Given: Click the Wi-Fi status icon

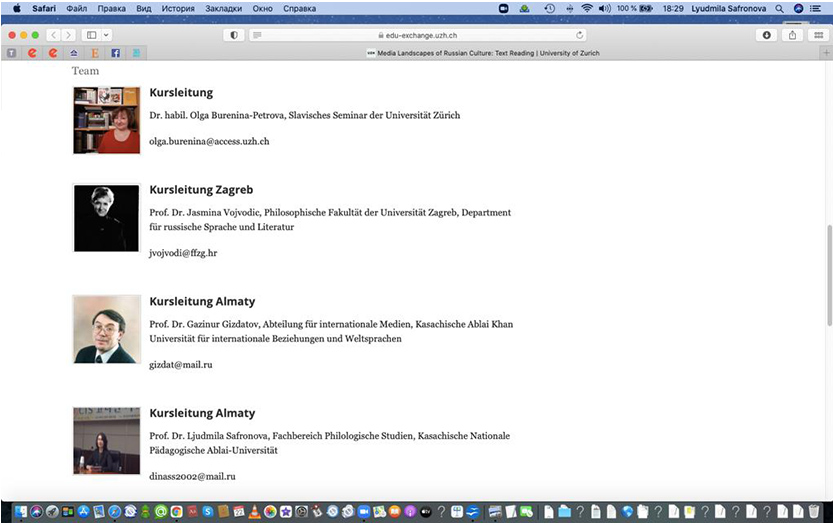Looking at the screenshot, I should (587, 8).
